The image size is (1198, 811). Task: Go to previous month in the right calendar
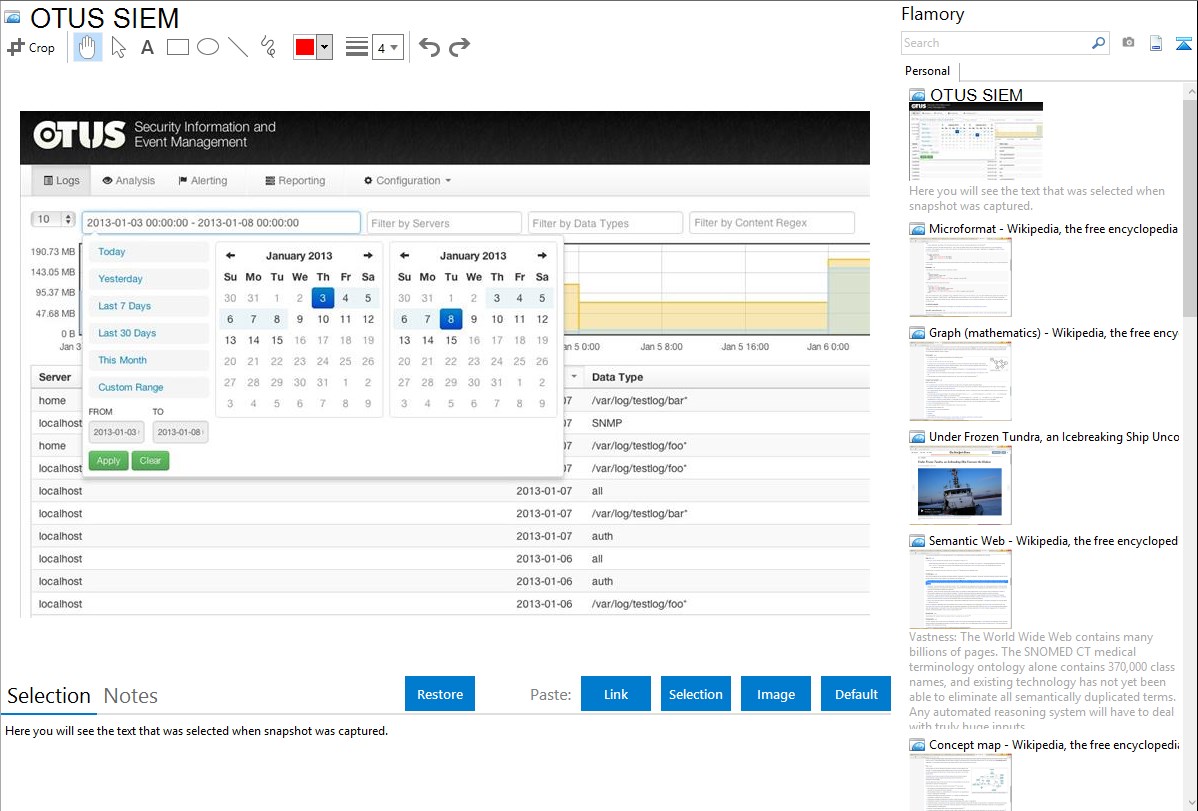point(404,255)
